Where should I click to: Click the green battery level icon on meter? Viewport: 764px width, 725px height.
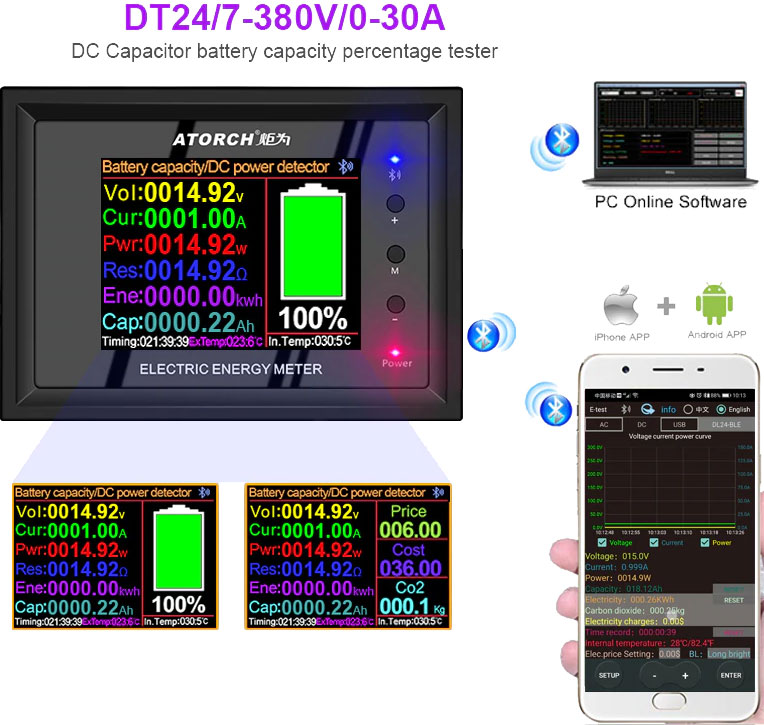[x=313, y=242]
